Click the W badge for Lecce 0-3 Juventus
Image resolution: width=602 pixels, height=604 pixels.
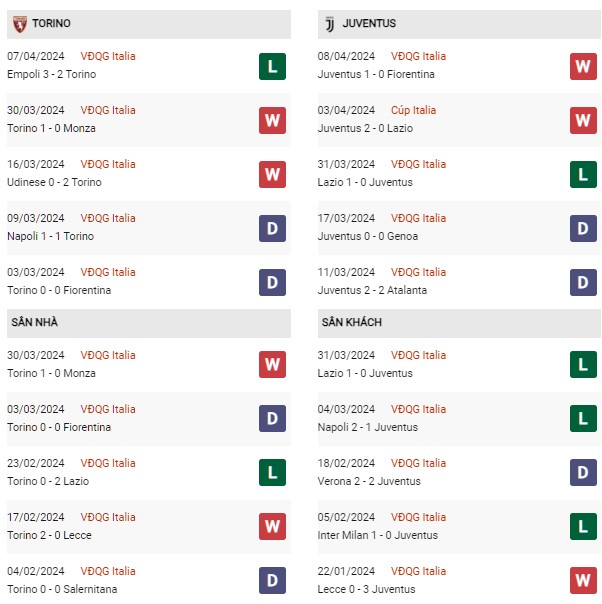click(x=583, y=580)
